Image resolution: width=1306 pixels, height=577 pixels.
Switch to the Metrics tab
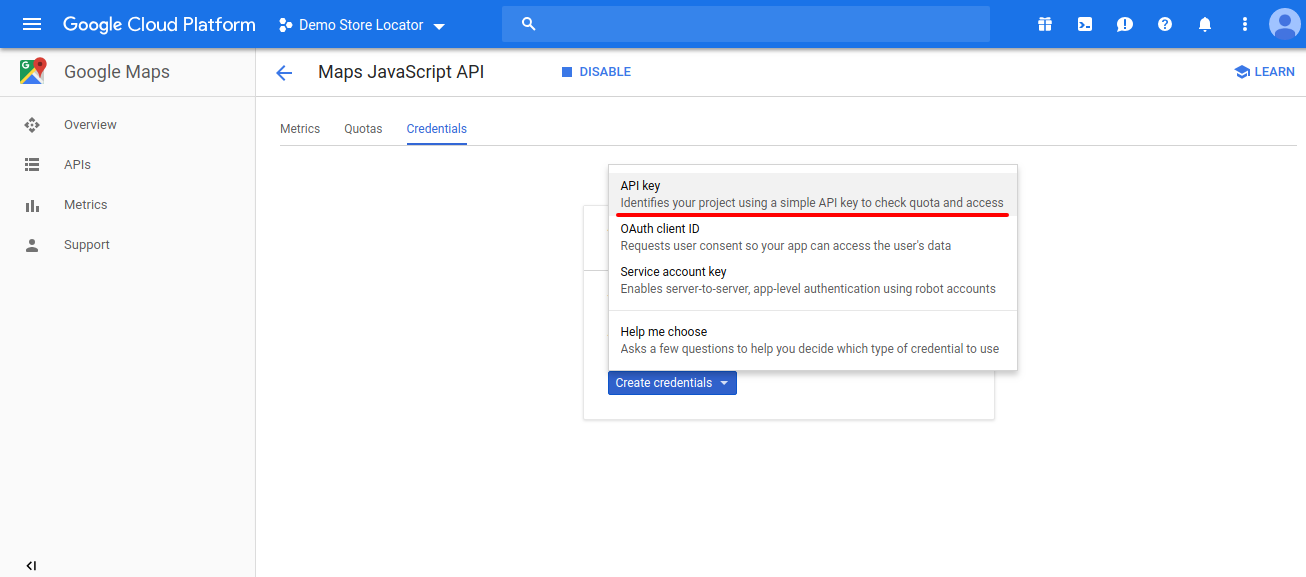[300, 129]
